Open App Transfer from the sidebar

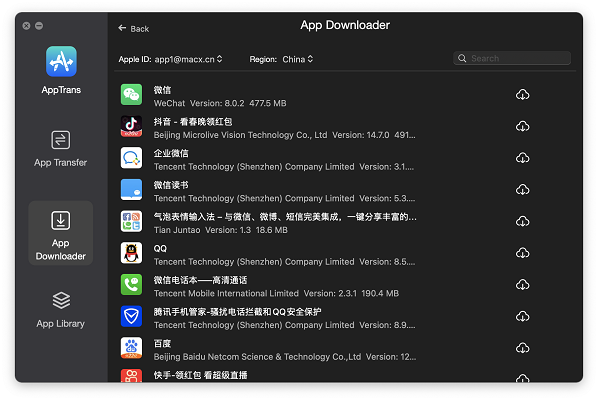point(61,149)
